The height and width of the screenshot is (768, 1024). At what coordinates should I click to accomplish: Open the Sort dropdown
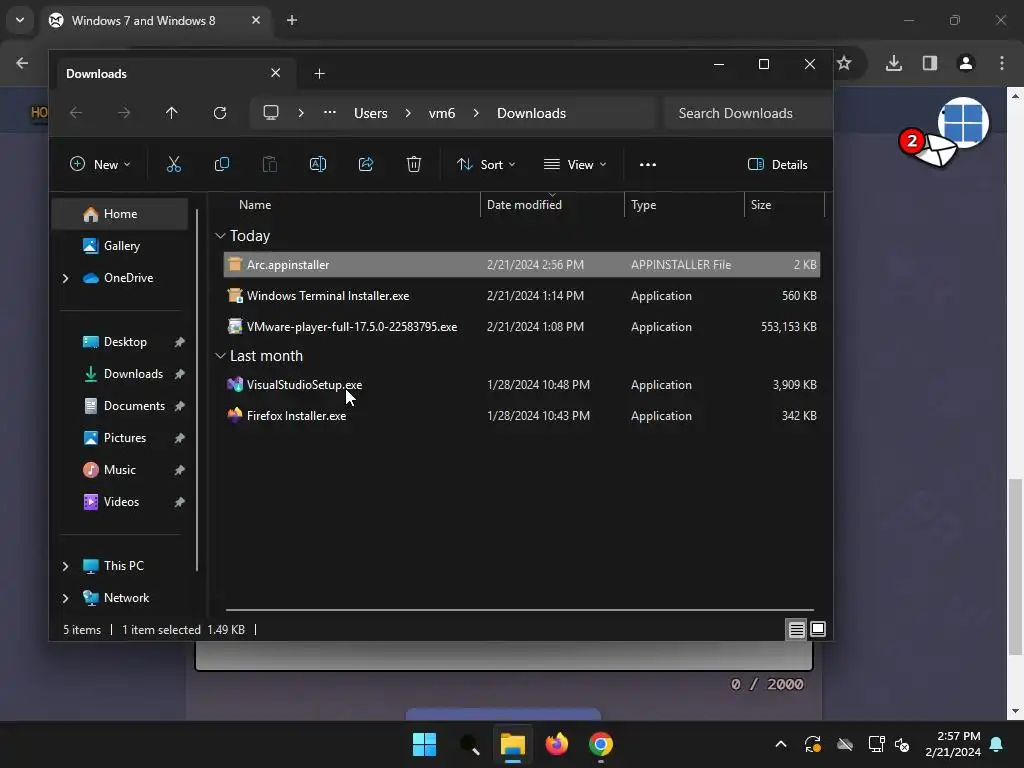pyautogui.click(x=486, y=165)
